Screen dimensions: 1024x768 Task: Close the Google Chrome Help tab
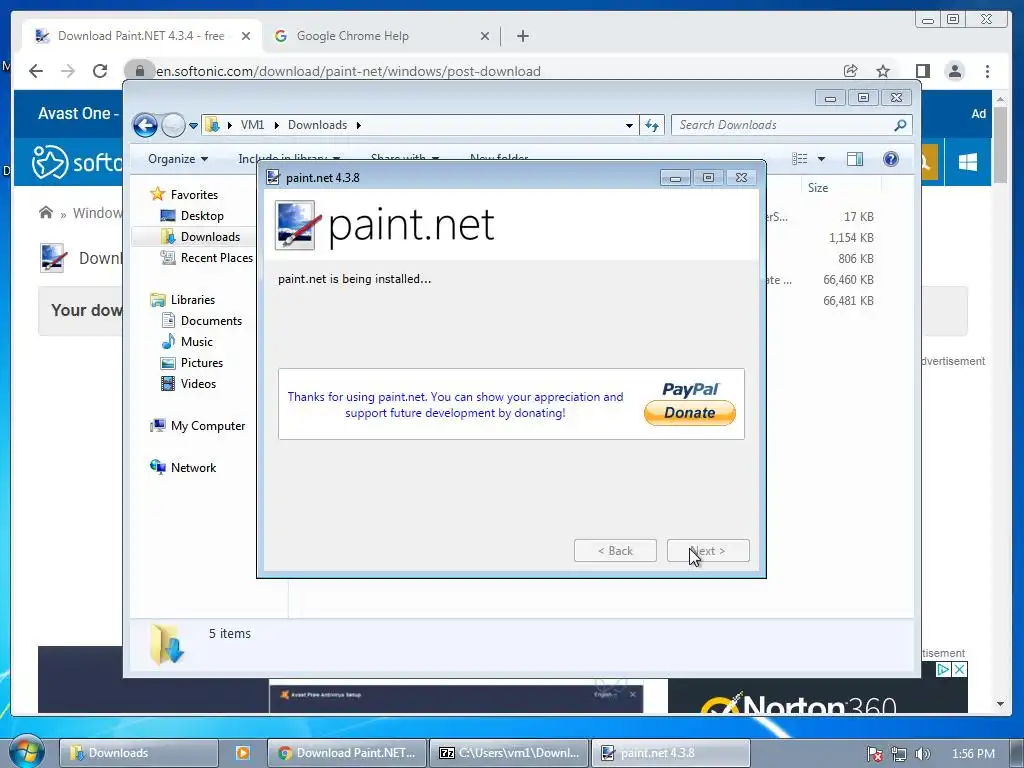[485, 36]
